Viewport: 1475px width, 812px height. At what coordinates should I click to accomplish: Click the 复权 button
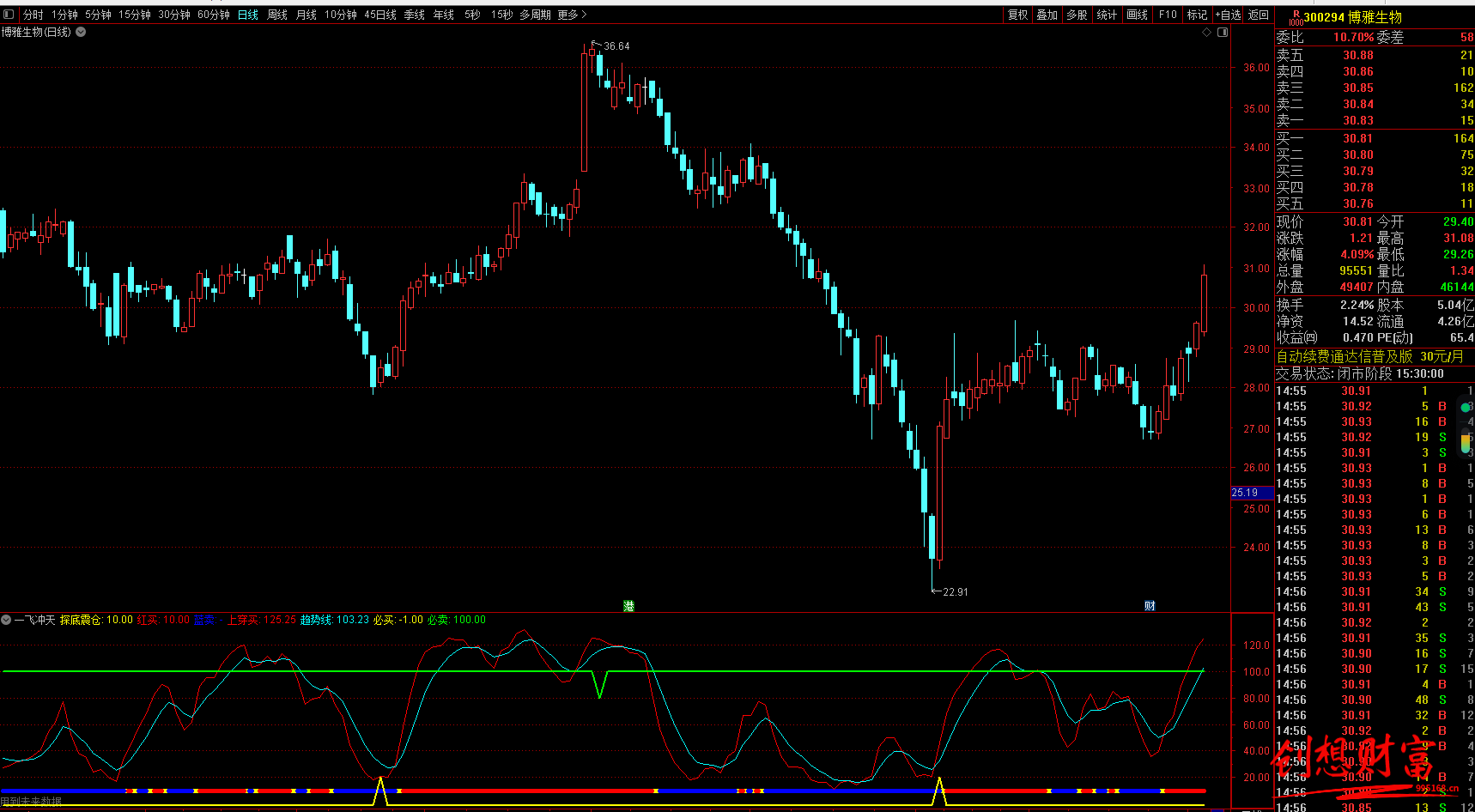pyautogui.click(x=1018, y=15)
